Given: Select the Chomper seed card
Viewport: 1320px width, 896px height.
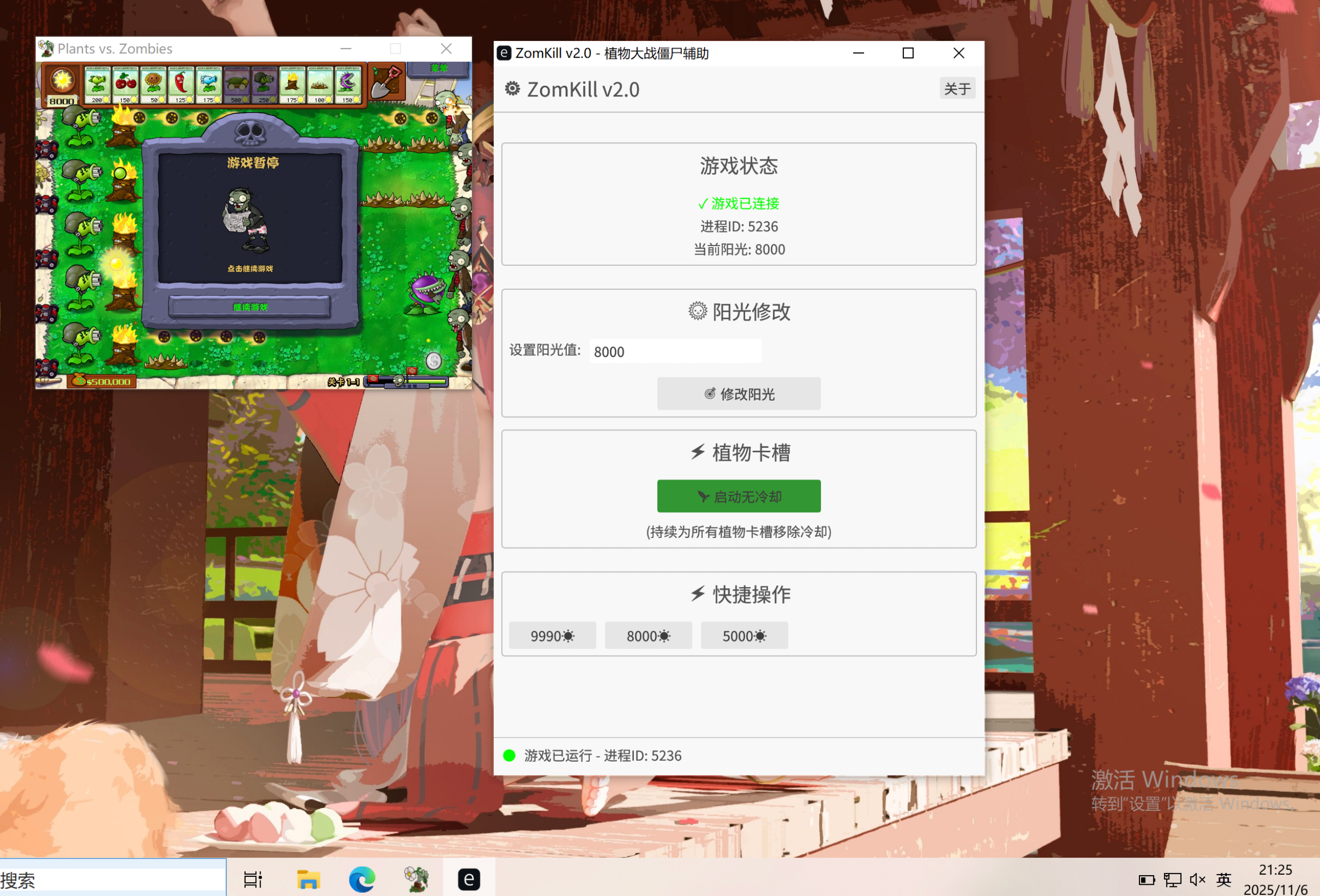Looking at the screenshot, I should click(x=348, y=84).
